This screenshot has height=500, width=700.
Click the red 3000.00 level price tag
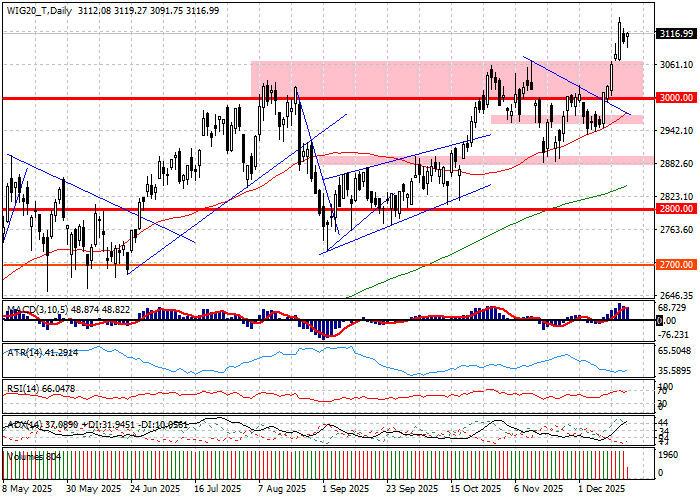(x=676, y=98)
